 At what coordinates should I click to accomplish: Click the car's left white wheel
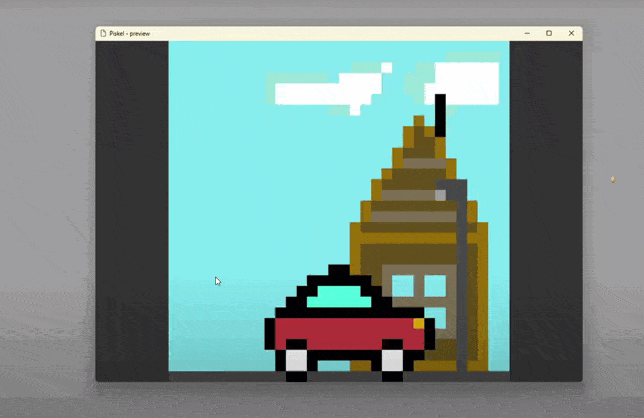pyautogui.click(x=297, y=358)
